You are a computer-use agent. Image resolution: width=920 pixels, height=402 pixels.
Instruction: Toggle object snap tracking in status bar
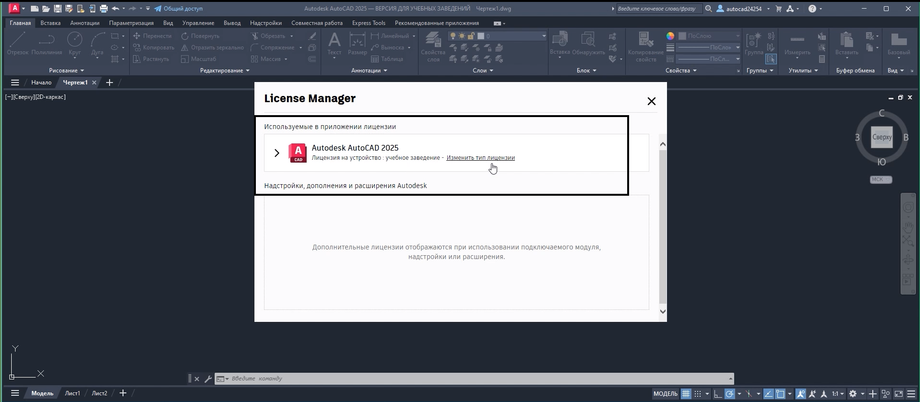click(767, 394)
